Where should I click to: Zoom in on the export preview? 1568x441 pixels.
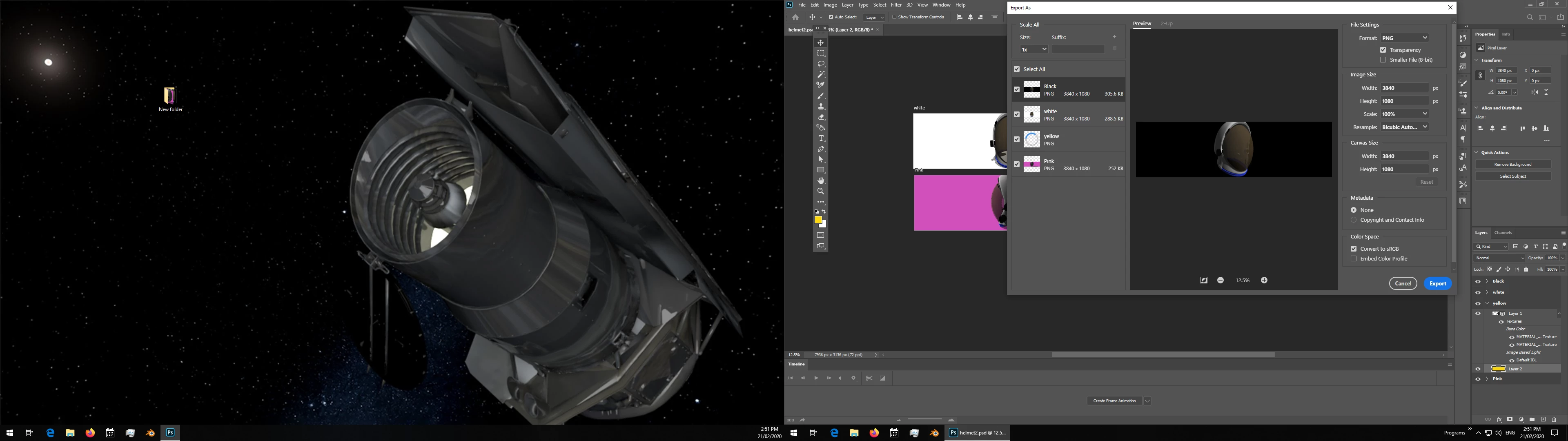coord(1264,280)
